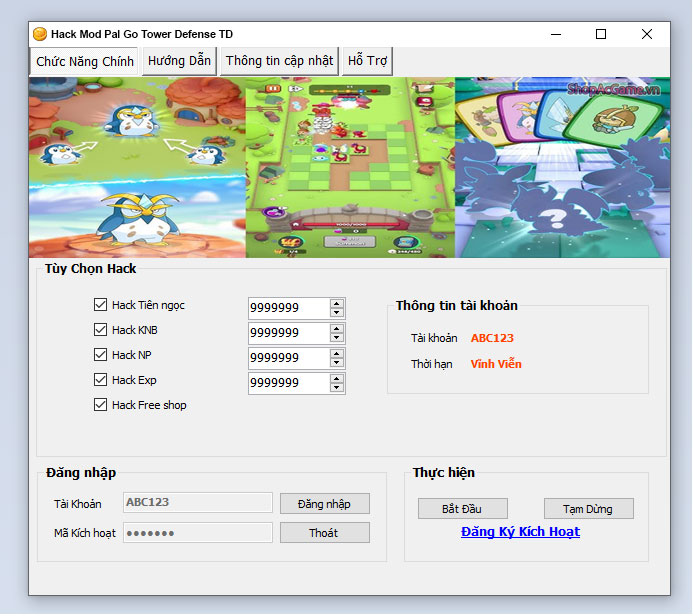Focus the Hack Tiên ngọc number field
The width and height of the screenshot is (693, 616).
[x=289, y=308]
